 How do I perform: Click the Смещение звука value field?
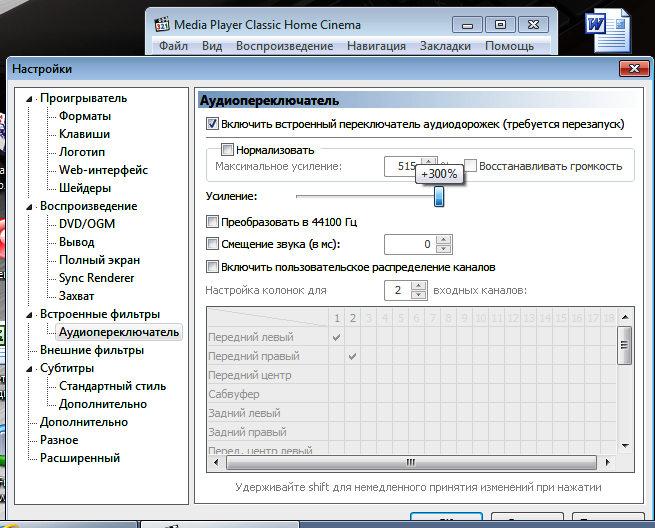coord(410,244)
